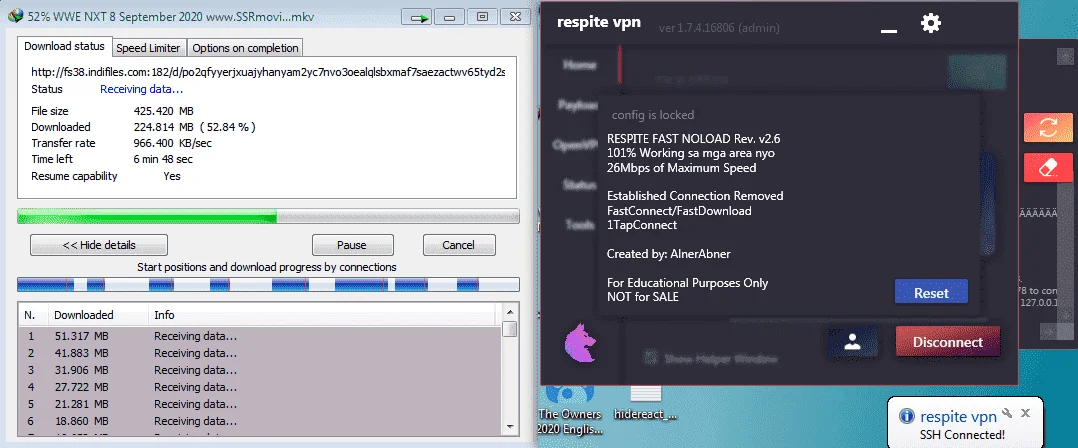Click config is locked text
The width and height of the screenshot is (1078, 448).
(x=653, y=115)
